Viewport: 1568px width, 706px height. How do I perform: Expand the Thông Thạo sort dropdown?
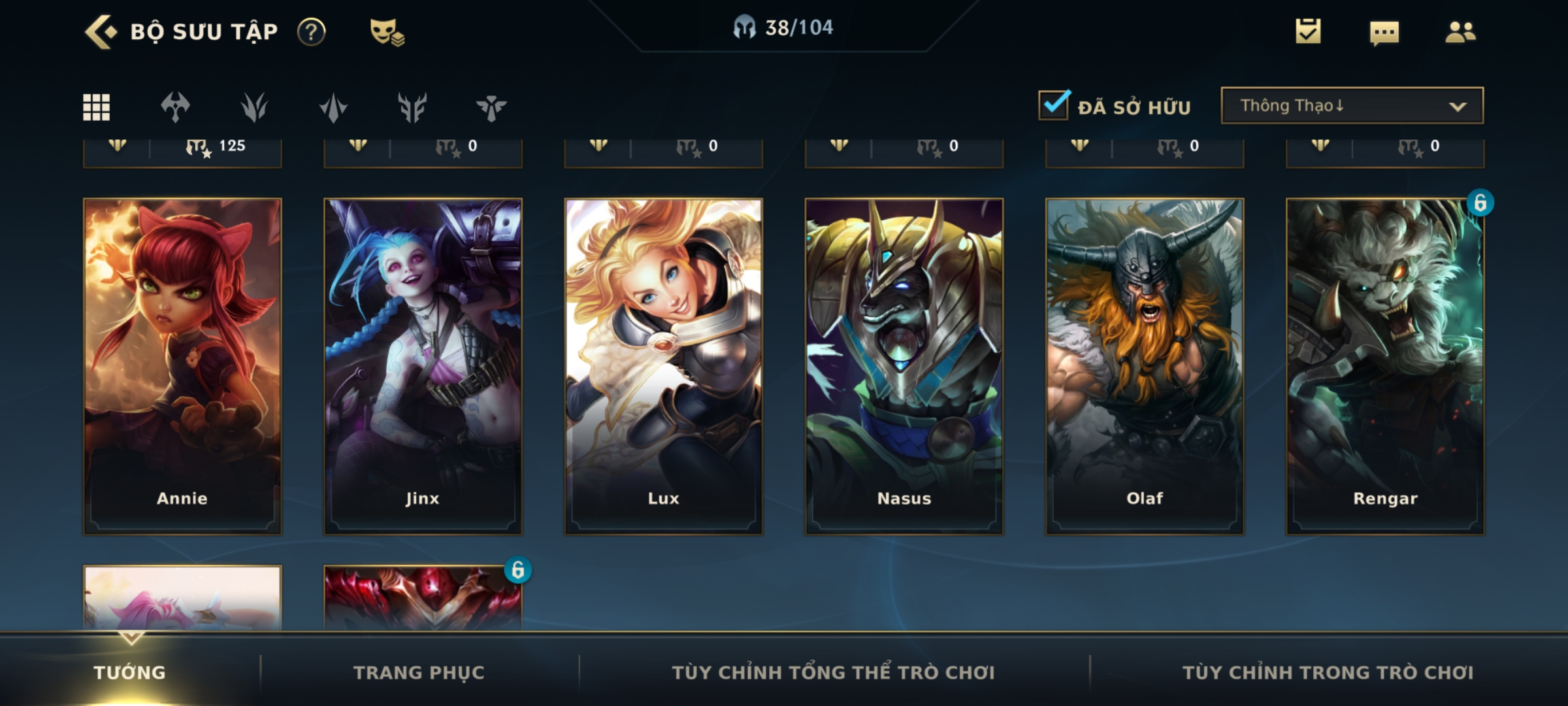[x=1352, y=105]
